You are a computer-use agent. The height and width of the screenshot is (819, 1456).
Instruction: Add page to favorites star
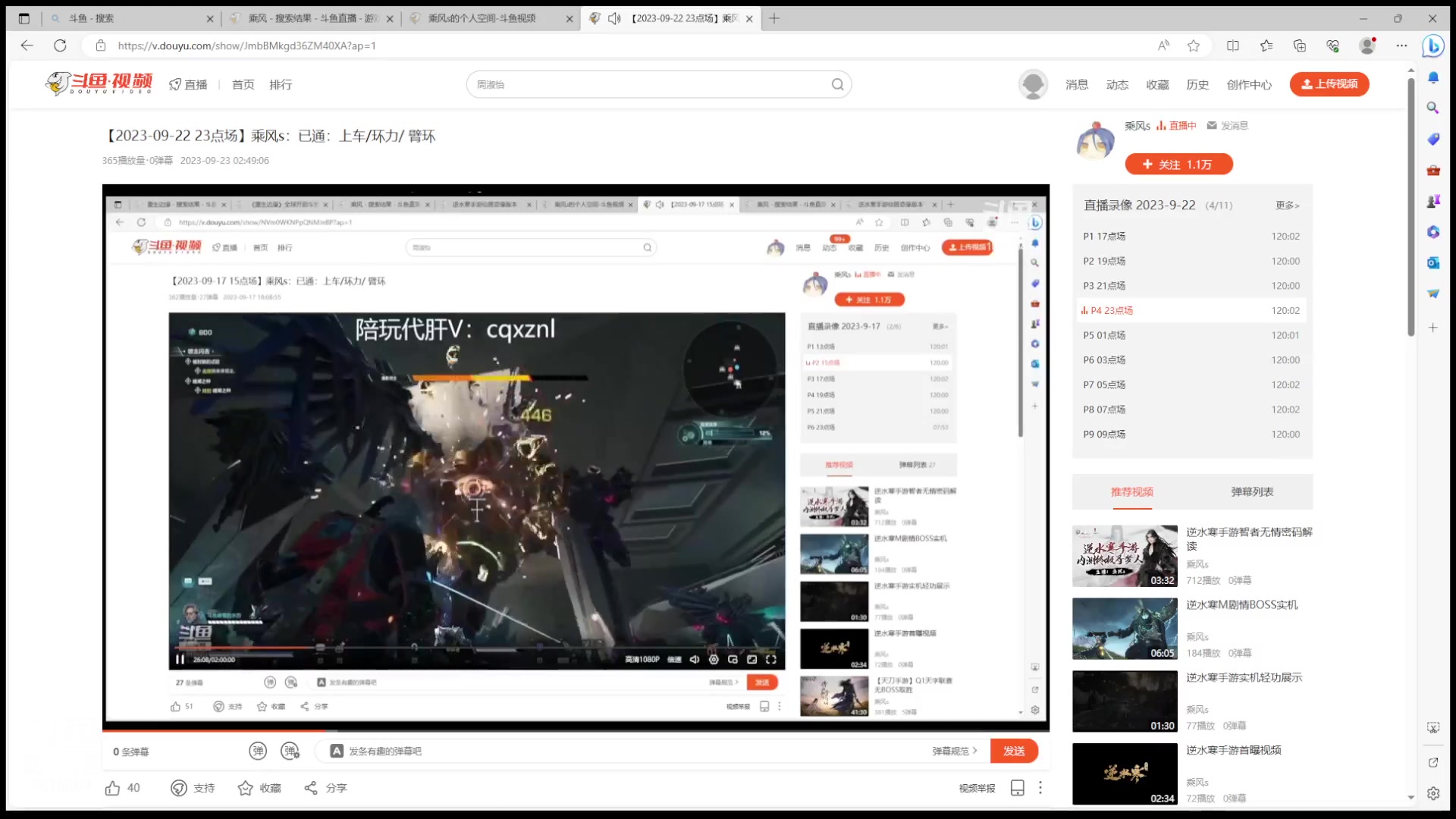1194,45
